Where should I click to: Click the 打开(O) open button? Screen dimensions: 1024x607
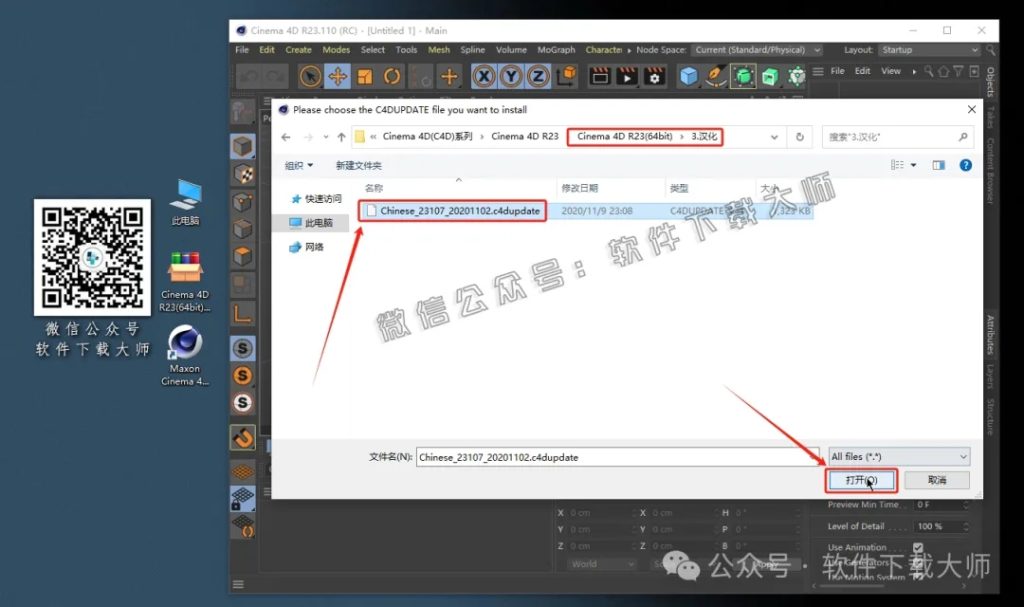(x=861, y=480)
